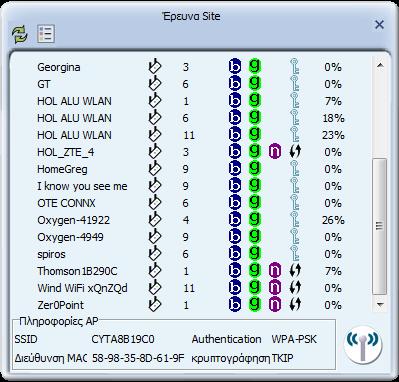Select the HomeGreg network
The width and height of the screenshot is (399, 382).
[62, 169]
